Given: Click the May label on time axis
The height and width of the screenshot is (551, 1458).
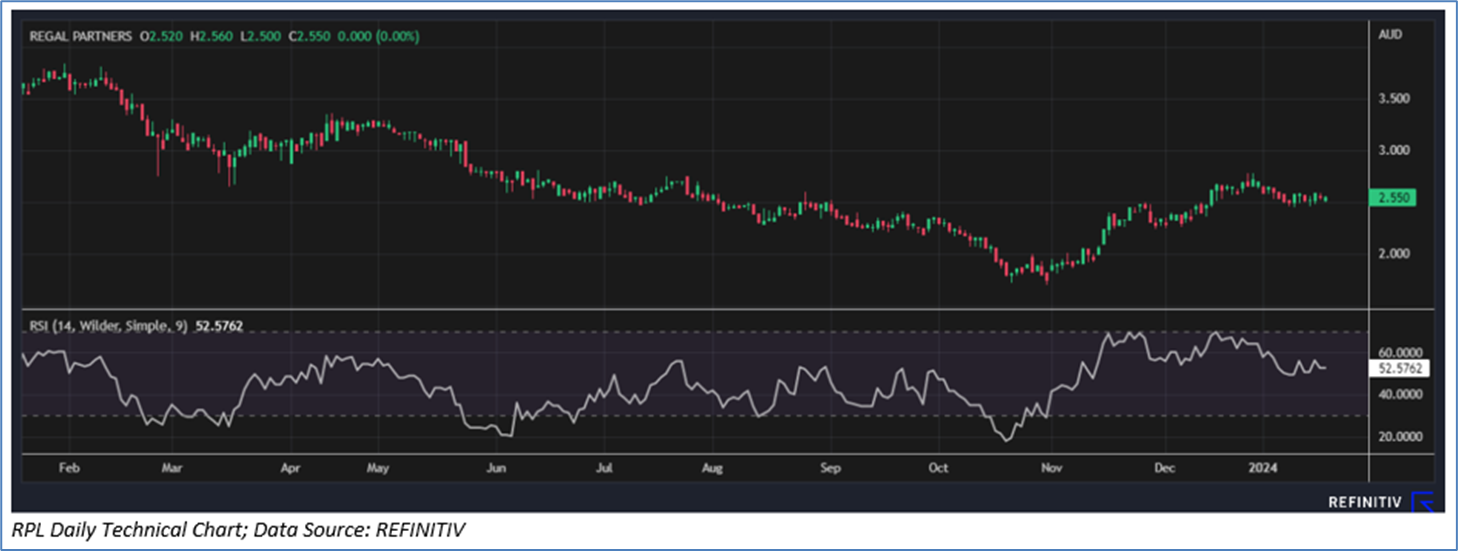Looking at the screenshot, I should point(377,467).
